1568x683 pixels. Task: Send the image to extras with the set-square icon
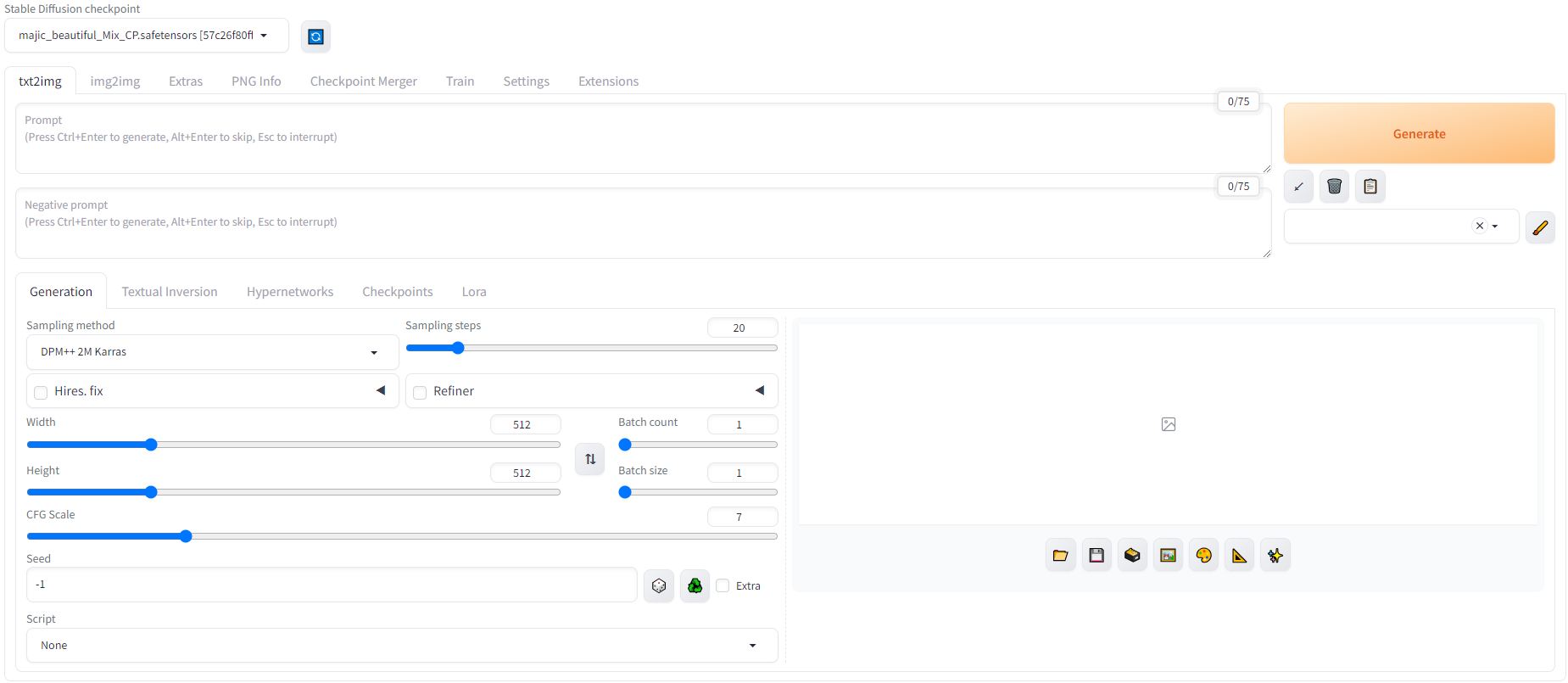click(x=1240, y=556)
